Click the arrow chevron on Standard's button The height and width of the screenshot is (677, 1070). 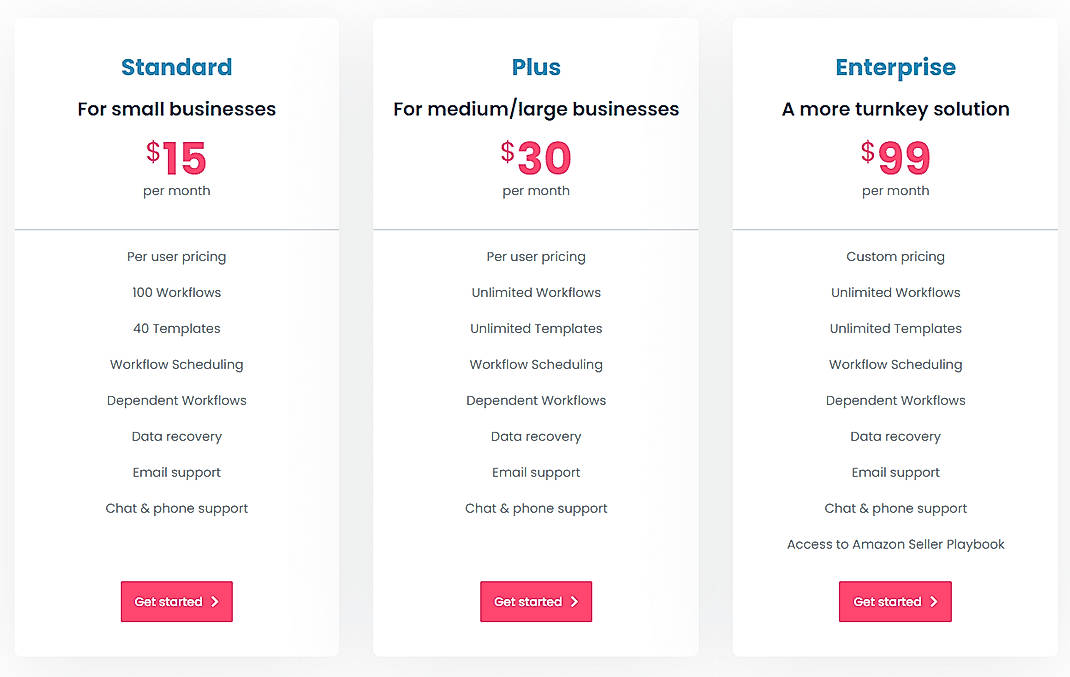[x=215, y=602]
